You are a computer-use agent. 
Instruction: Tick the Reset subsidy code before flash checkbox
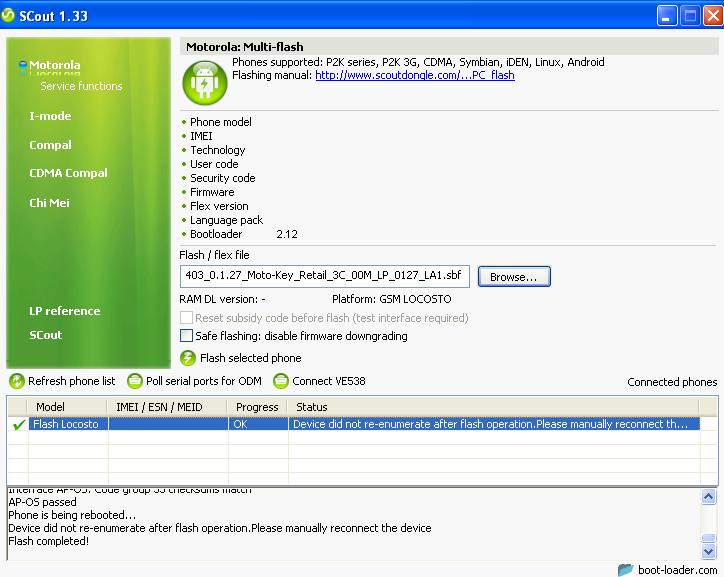pos(186,318)
